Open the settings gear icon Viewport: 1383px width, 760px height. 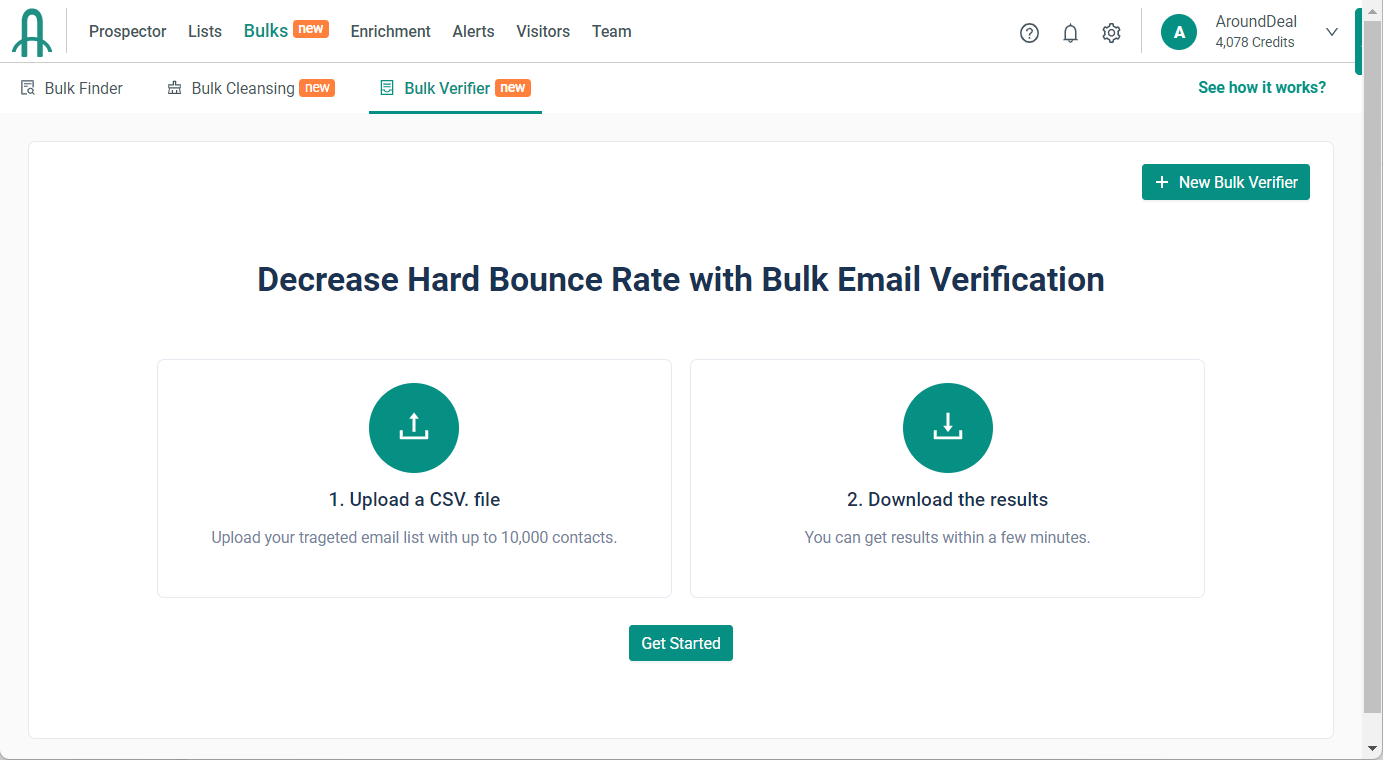(x=1111, y=33)
